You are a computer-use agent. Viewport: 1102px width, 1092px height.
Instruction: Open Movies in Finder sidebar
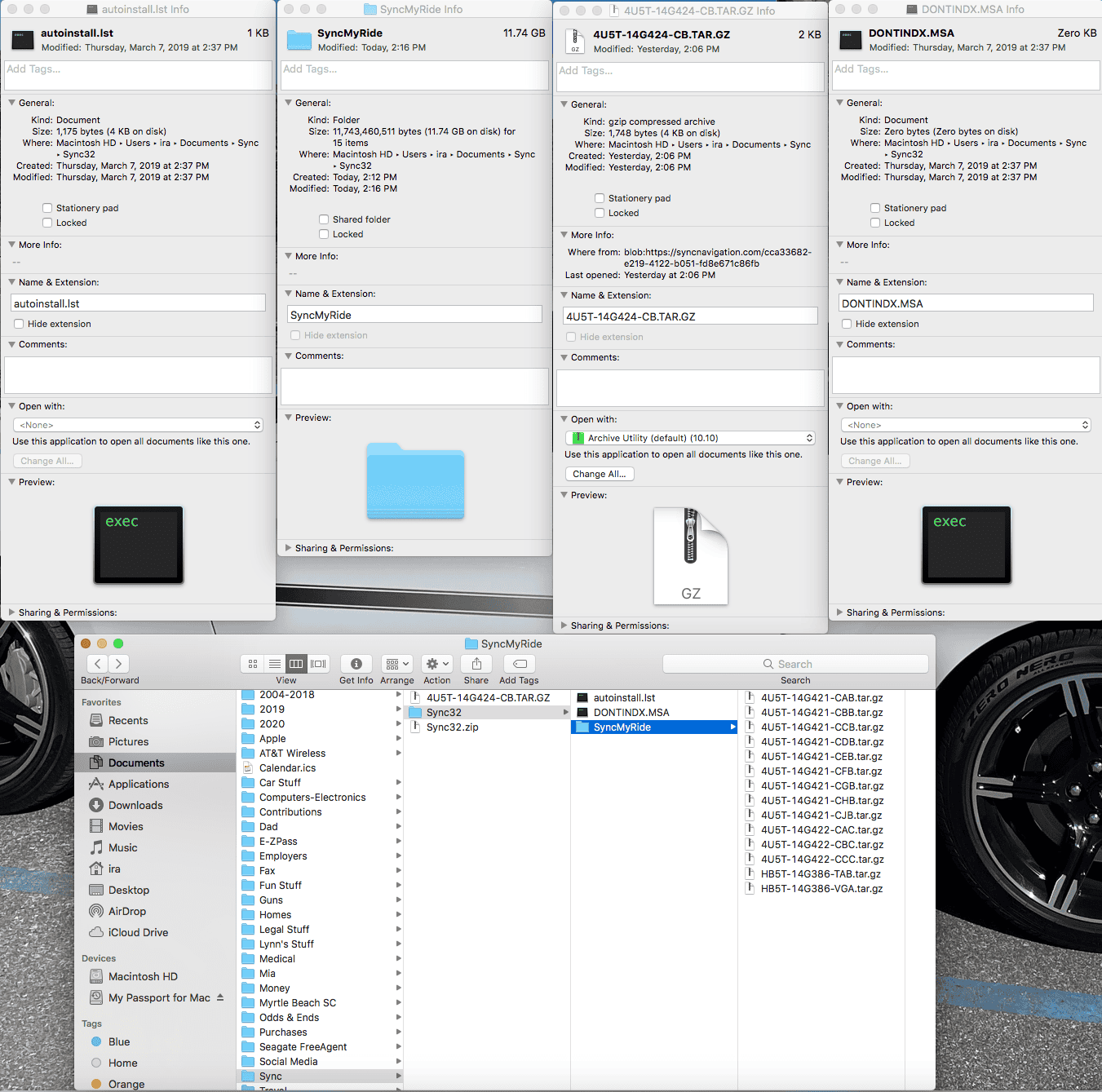pyautogui.click(x=126, y=826)
